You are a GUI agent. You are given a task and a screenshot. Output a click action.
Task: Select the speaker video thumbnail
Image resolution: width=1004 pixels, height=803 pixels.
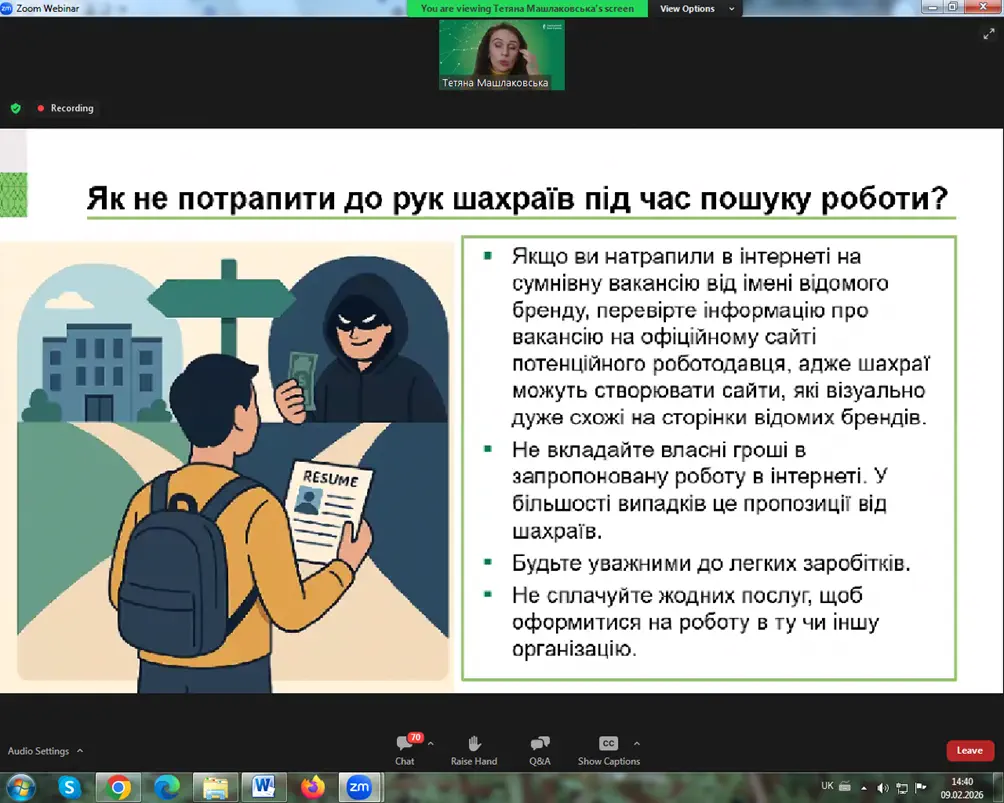pyautogui.click(x=501, y=55)
